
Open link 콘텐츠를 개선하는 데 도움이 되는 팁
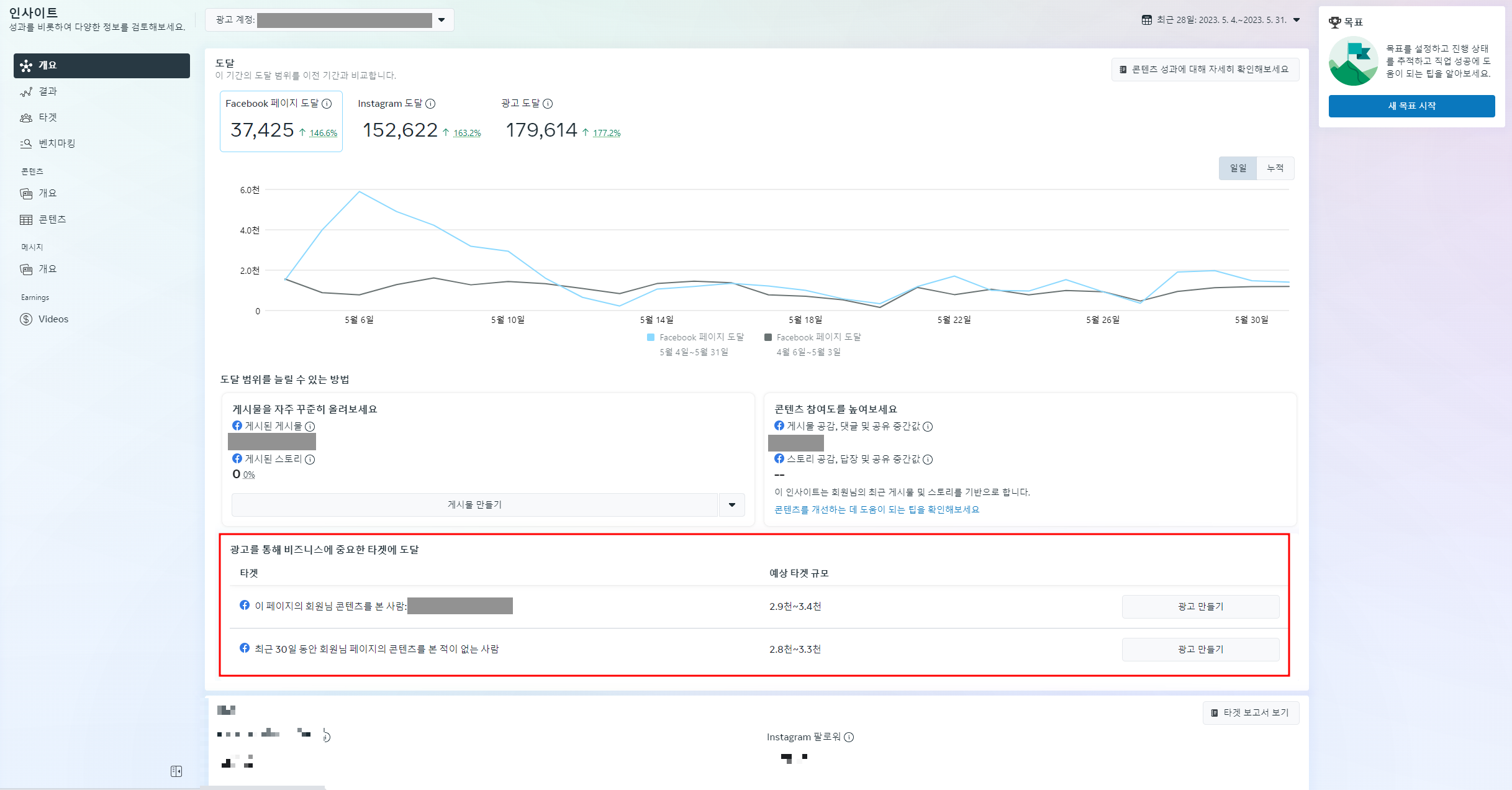pyautogui.click(x=876, y=509)
